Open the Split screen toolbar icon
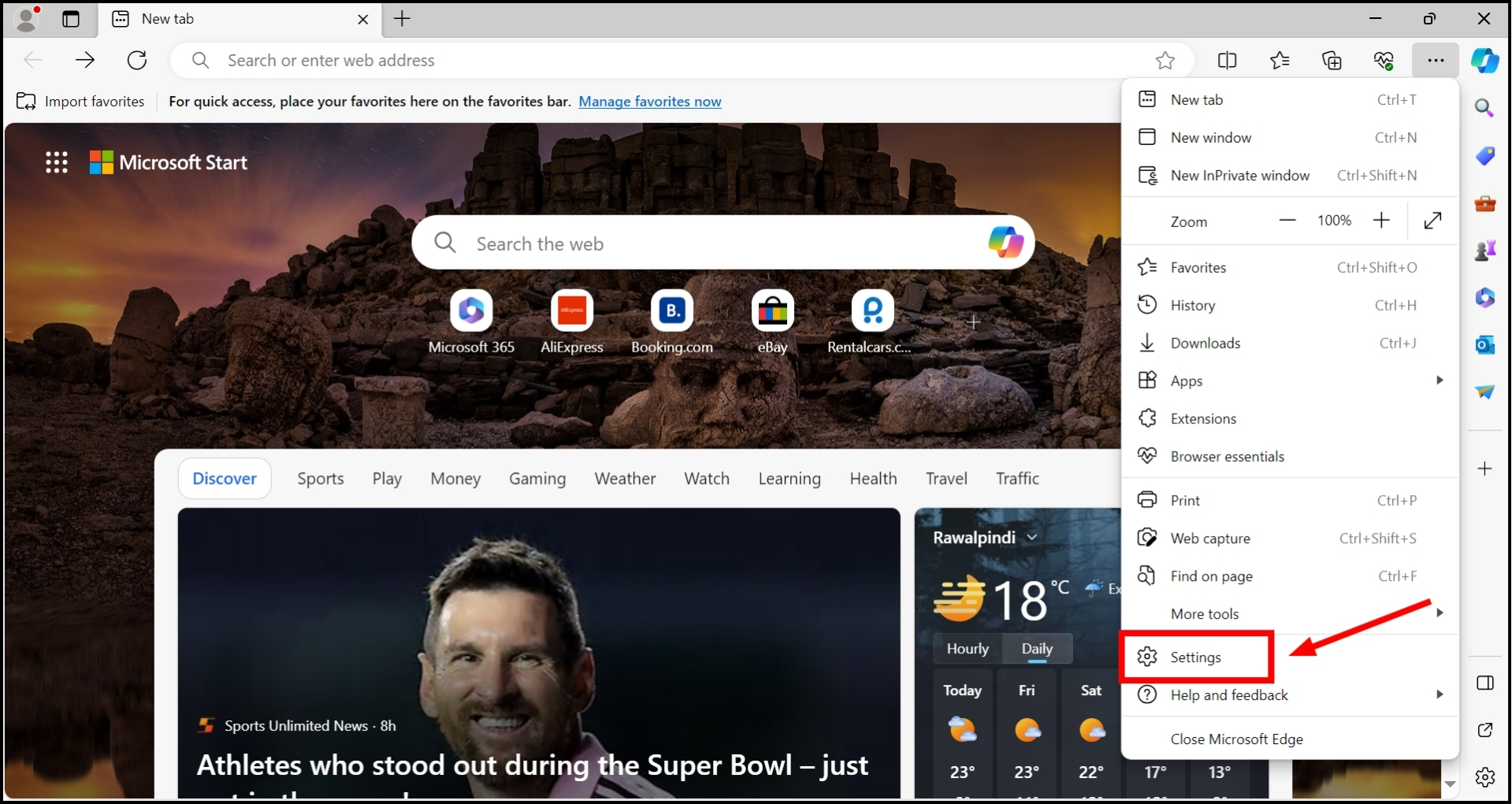The image size is (1512, 804). (x=1227, y=60)
